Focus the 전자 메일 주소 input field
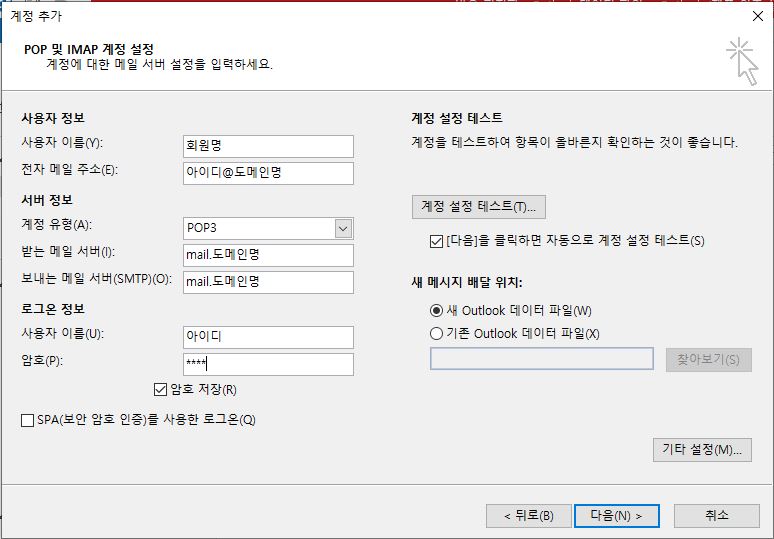 269,173
